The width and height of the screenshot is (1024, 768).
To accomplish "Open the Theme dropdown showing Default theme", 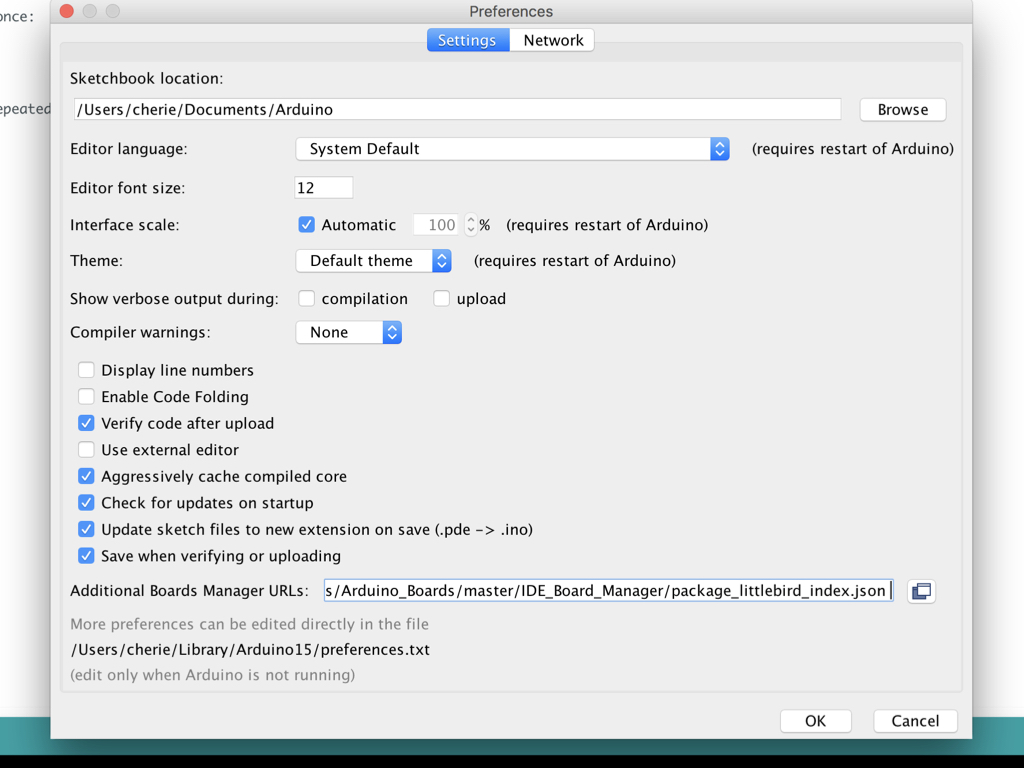I will (374, 261).
